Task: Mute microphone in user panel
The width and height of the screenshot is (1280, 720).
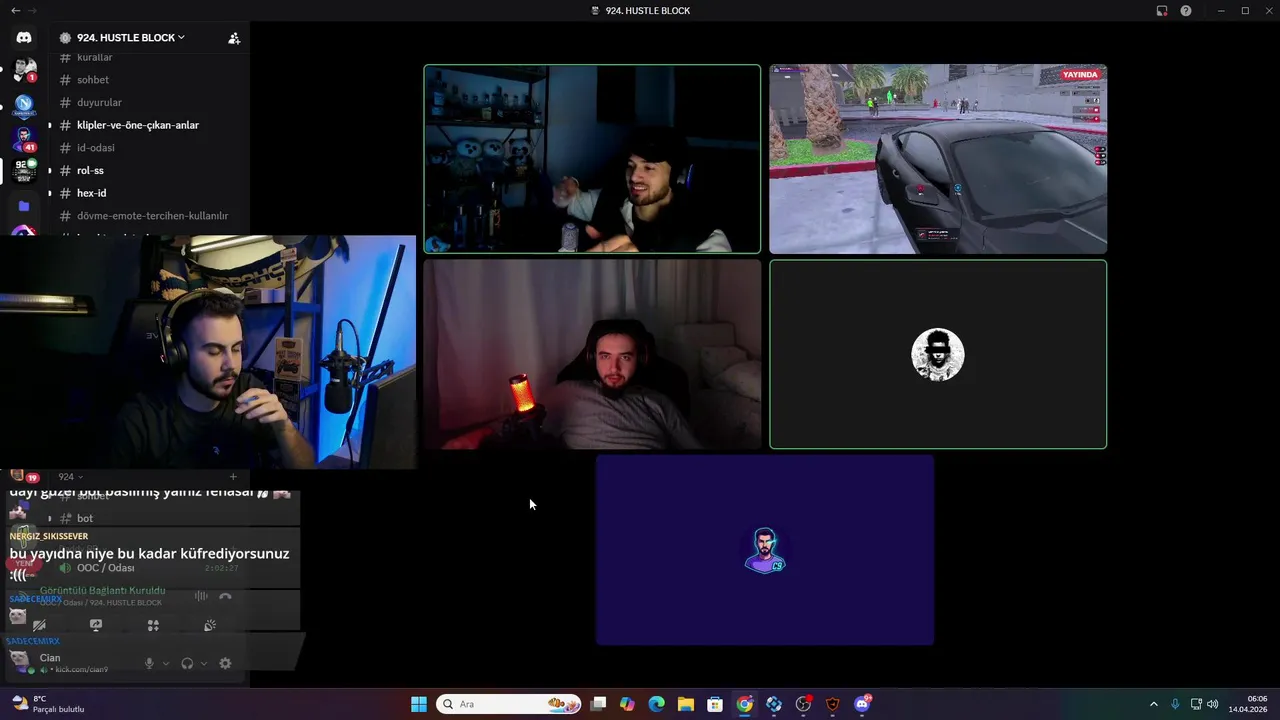Action: pyautogui.click(x=149, y=663)
